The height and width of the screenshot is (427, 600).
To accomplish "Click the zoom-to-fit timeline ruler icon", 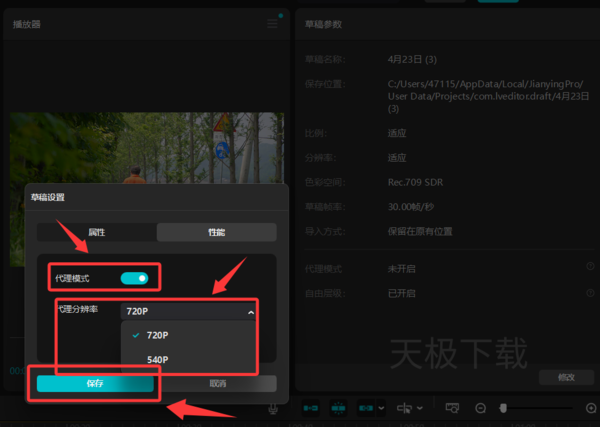I will point(452,408).
